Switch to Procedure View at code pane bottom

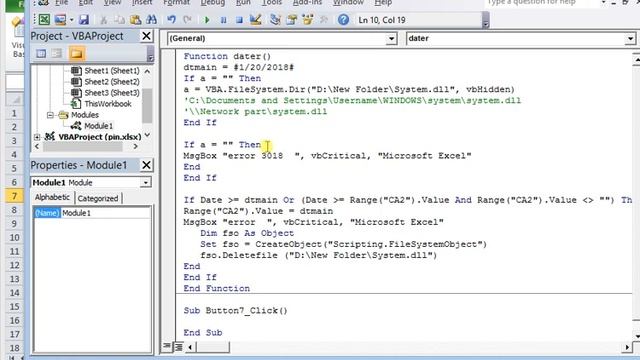click(x=167, y=347)
